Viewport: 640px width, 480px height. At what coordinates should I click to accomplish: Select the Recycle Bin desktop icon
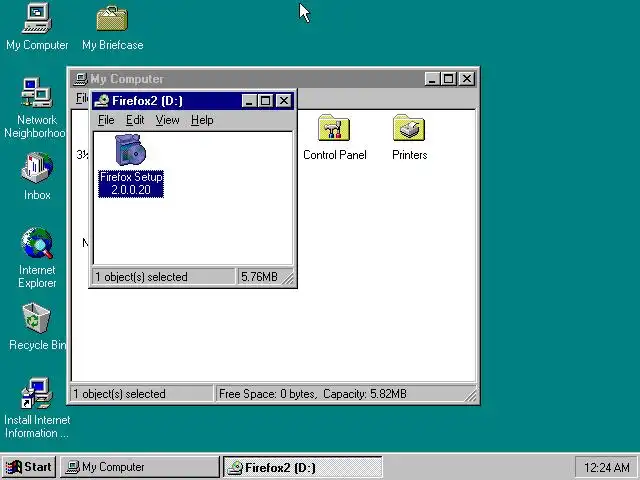coord(37,318)
